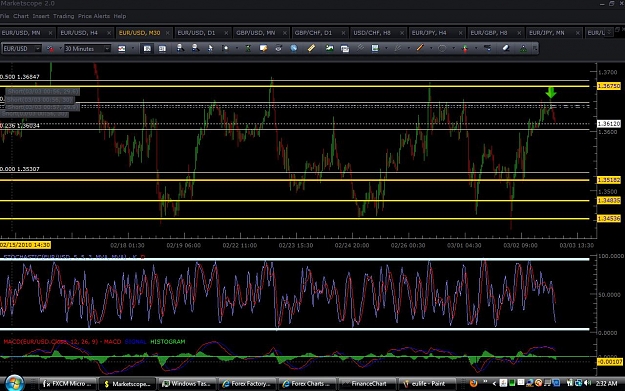Click the blue globe icon

tap(294, 48)
